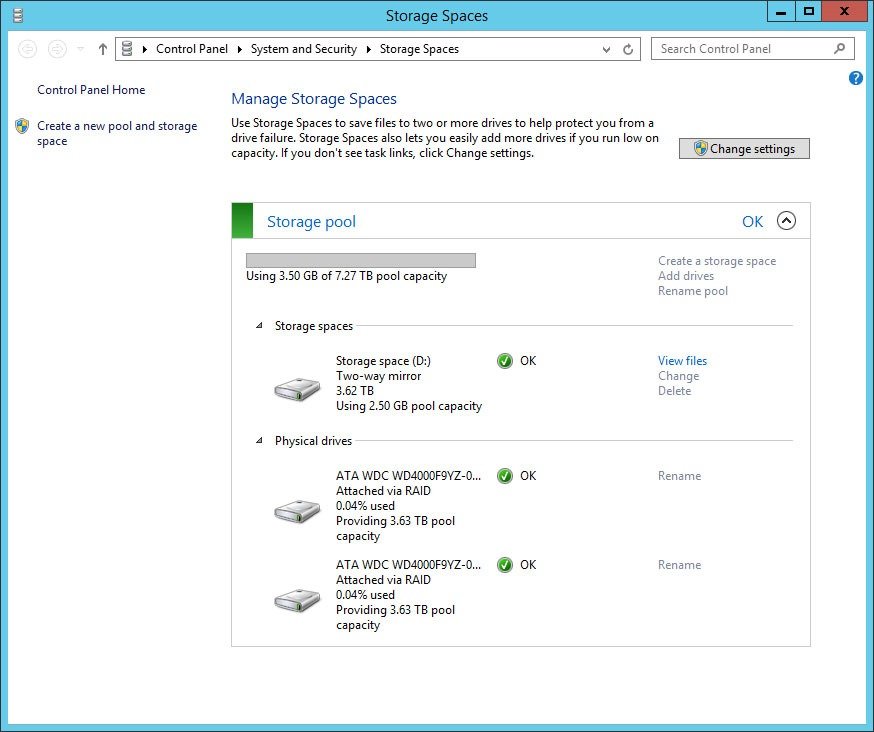Image resolution: width=874 pixels, height=732 pixels.
Task: Open breadcrumb arrow before Storage Spaces
Action: (x=368, y=49)
